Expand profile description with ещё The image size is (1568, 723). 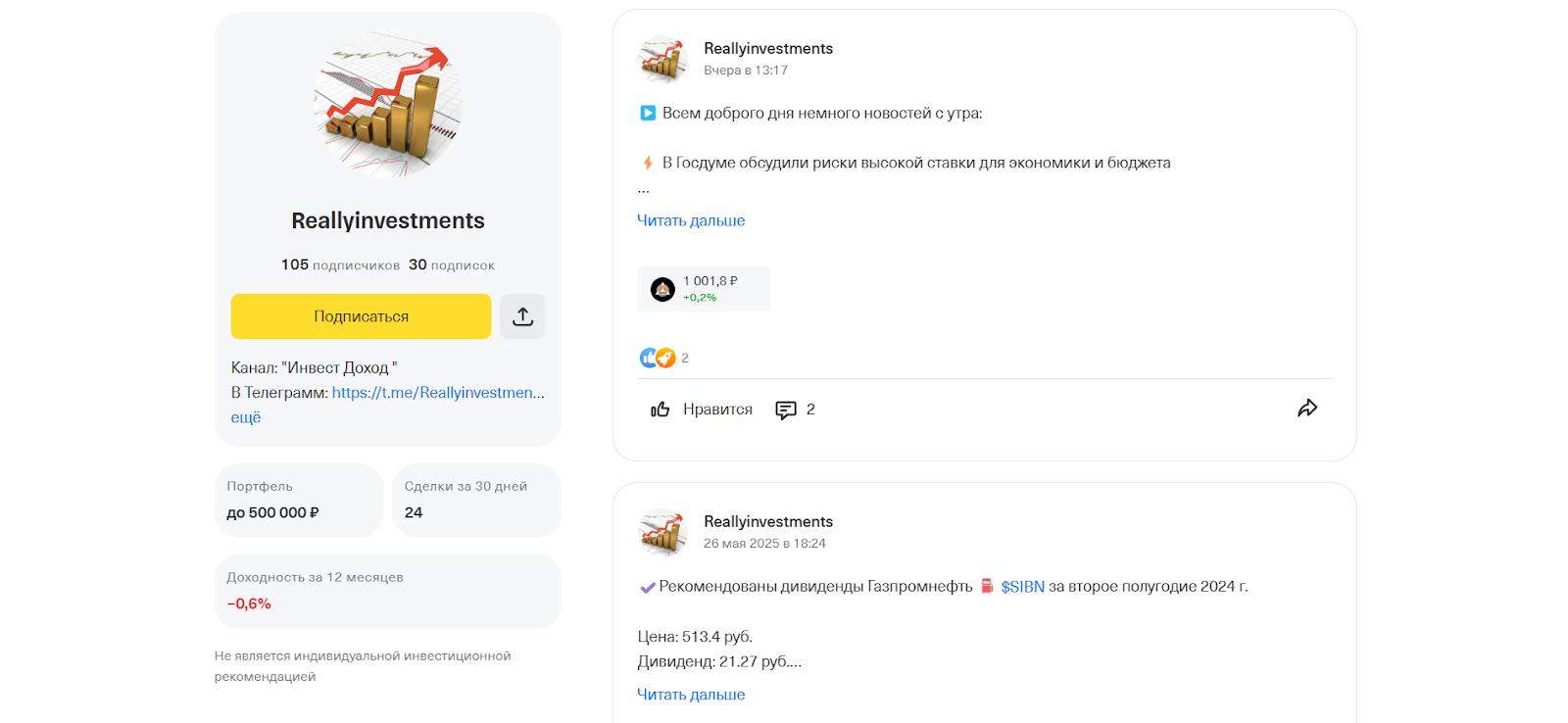246,417
